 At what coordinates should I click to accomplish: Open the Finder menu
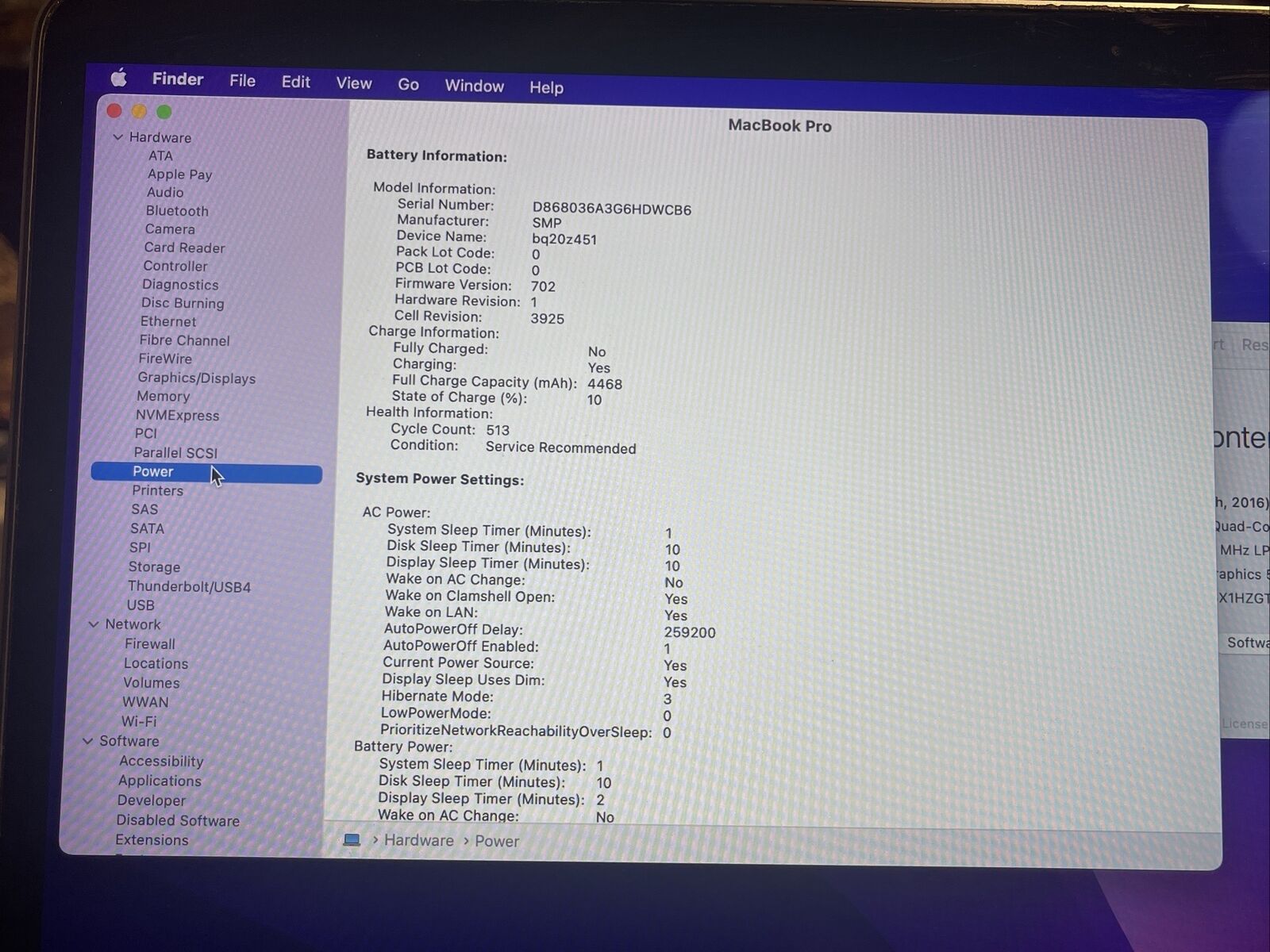pyautogui.click(x=178, y=79)
